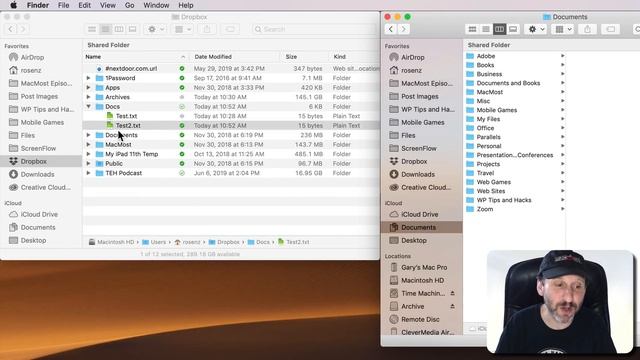This screenshot has height=360, width=640.
Task: Switch Documents window to icon view
Action: click(x=472, y=29)
